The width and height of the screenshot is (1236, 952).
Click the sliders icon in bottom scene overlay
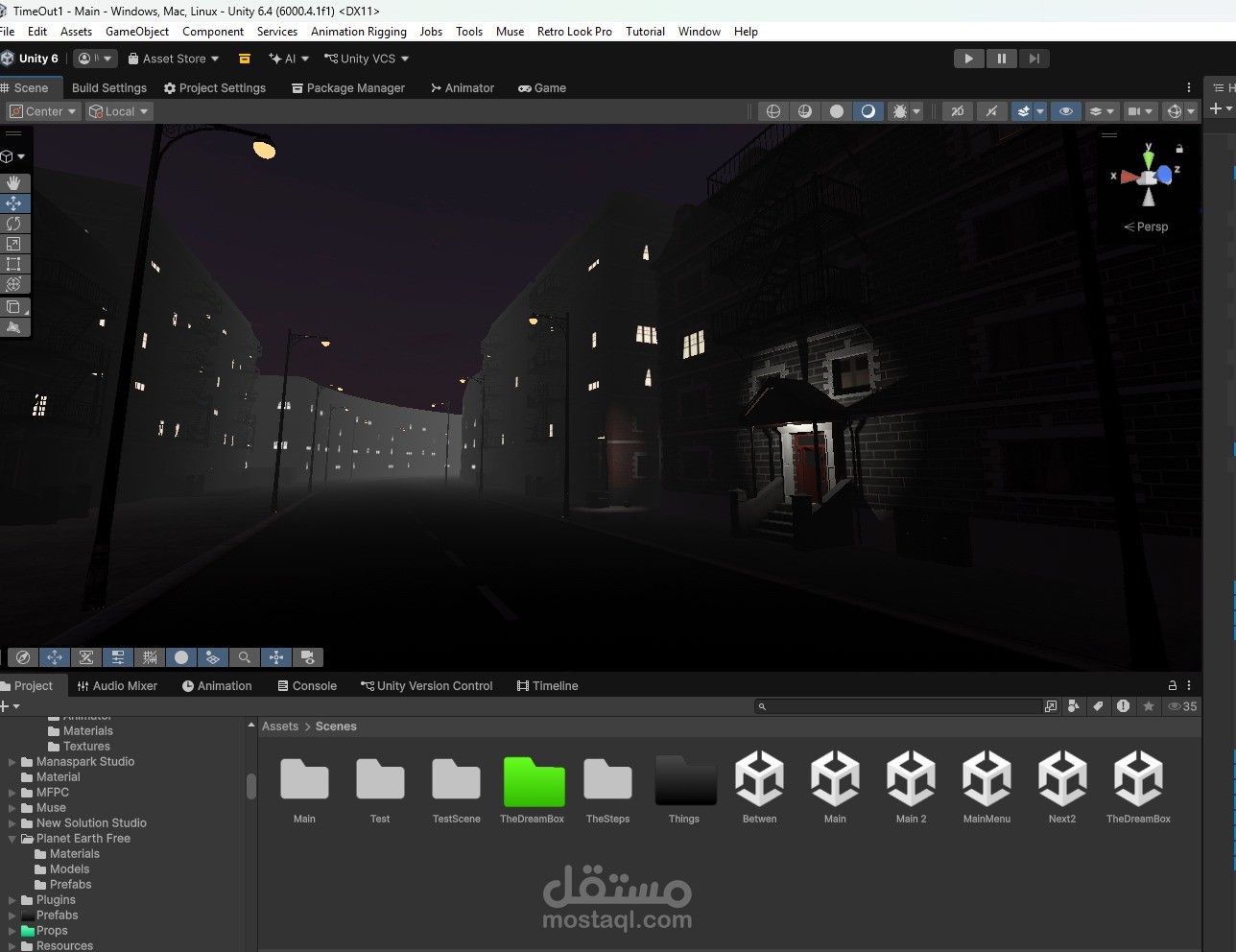(x=118, y=657)
